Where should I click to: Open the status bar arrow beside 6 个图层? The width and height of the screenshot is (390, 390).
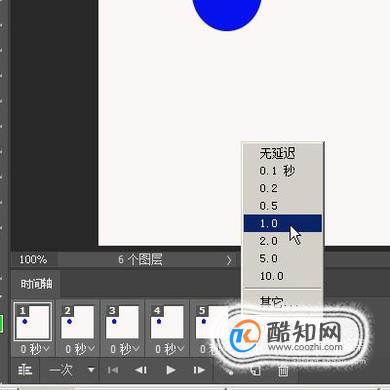pos(229,260)
